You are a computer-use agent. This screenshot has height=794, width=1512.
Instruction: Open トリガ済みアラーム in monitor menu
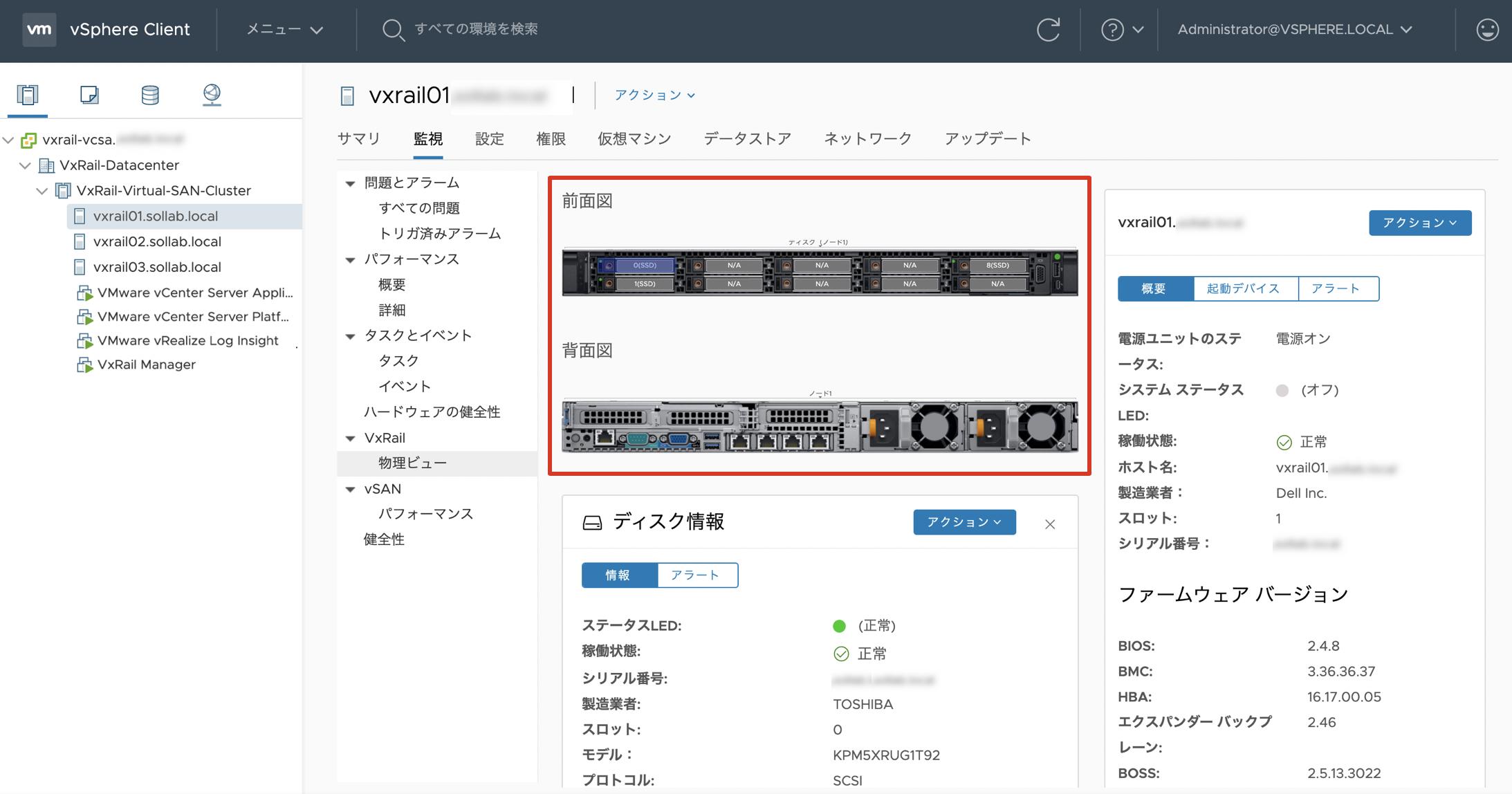tap(440, 234)
